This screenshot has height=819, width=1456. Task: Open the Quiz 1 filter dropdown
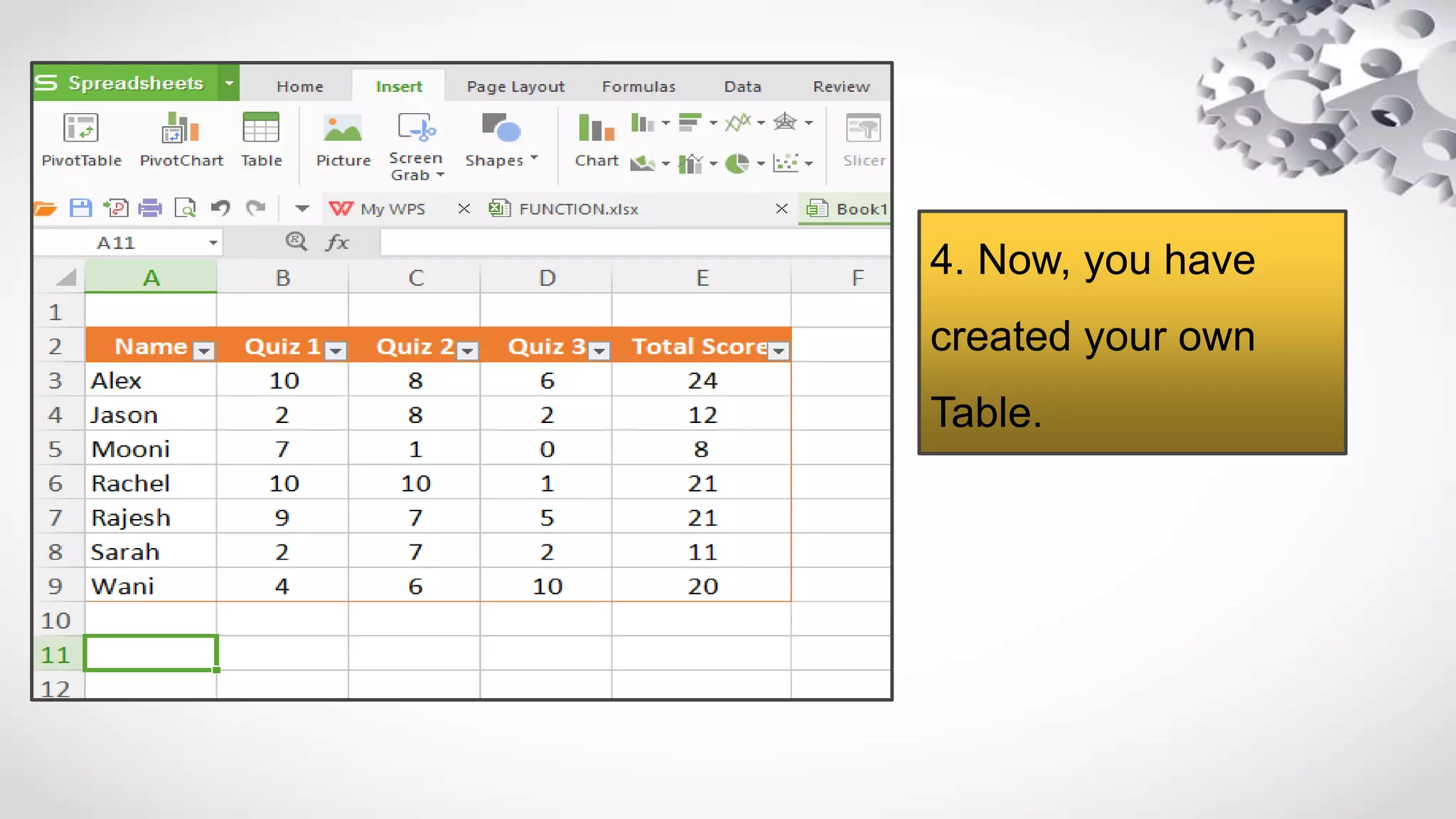pos(336,350)
